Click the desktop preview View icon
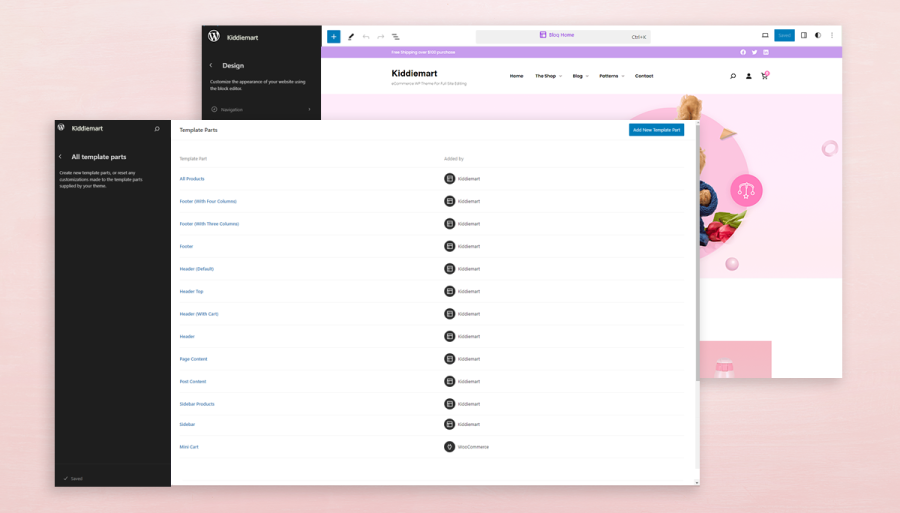This screenshot has height=513, width=900. pyautogui.click(x=765, y=36)
